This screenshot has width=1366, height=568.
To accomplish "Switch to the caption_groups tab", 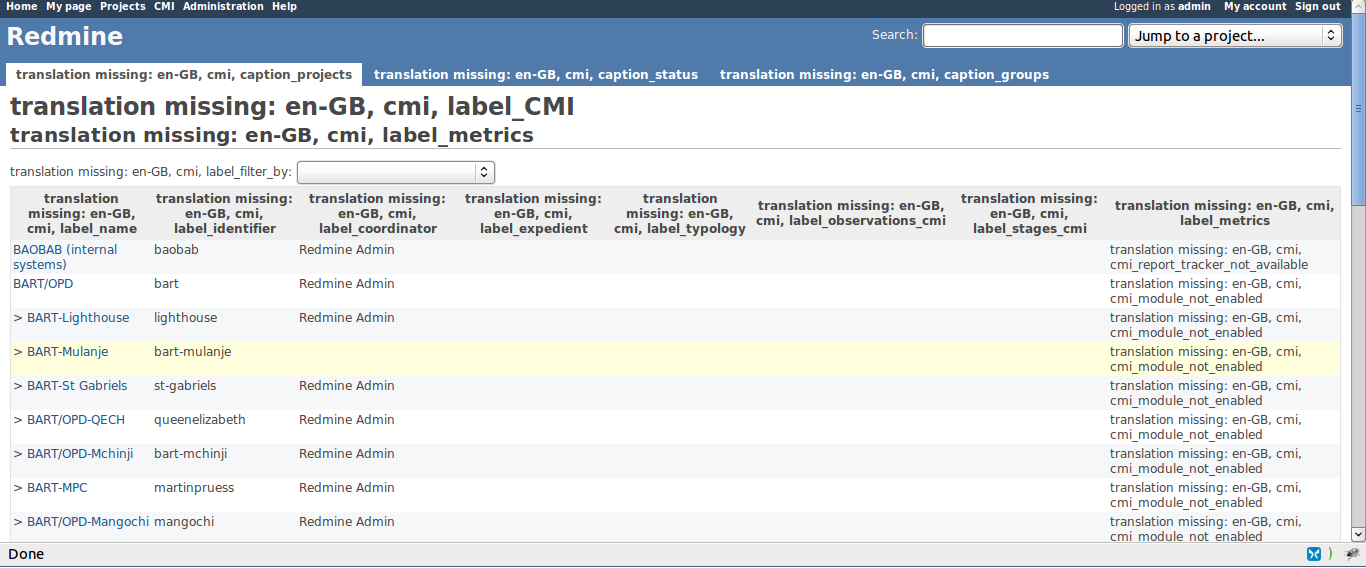I will click(884, 75).
